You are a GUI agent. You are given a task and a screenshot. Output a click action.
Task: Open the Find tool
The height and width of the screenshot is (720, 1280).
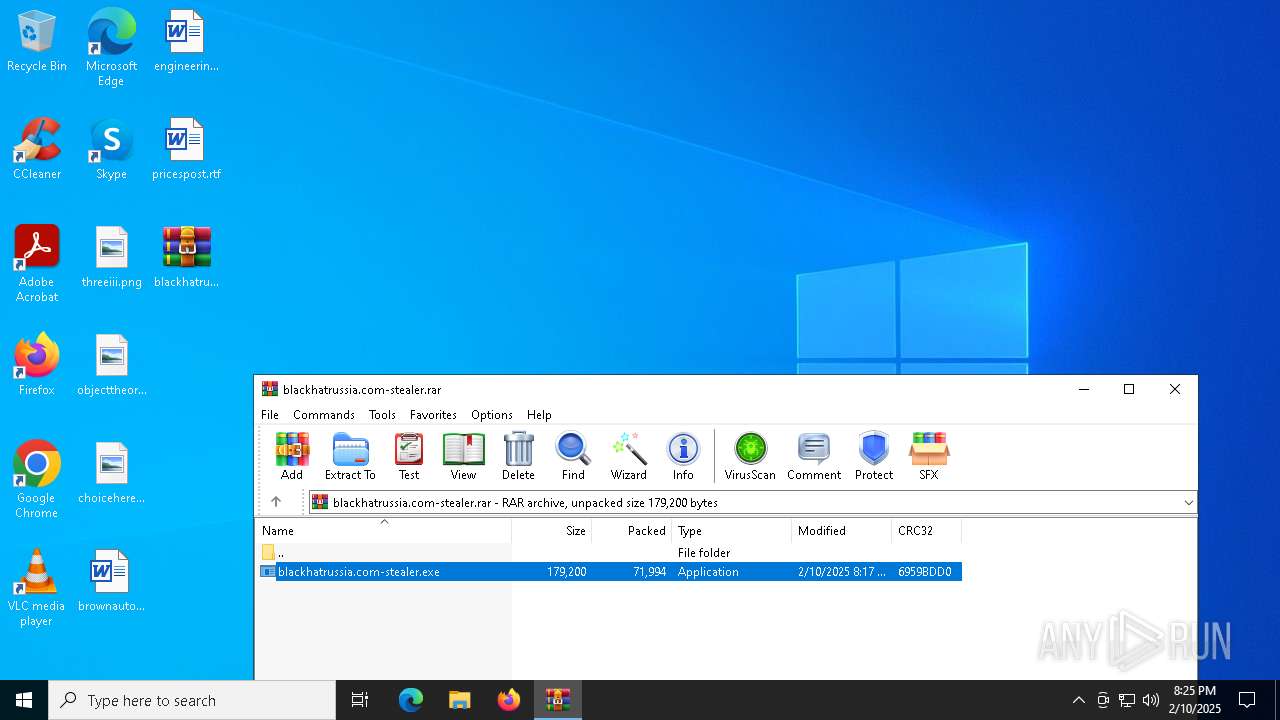[573, 456]
